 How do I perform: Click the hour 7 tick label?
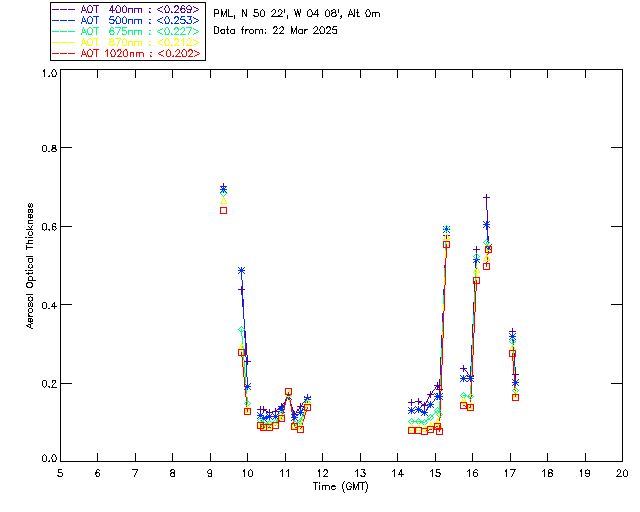click(x=135, y=473)
